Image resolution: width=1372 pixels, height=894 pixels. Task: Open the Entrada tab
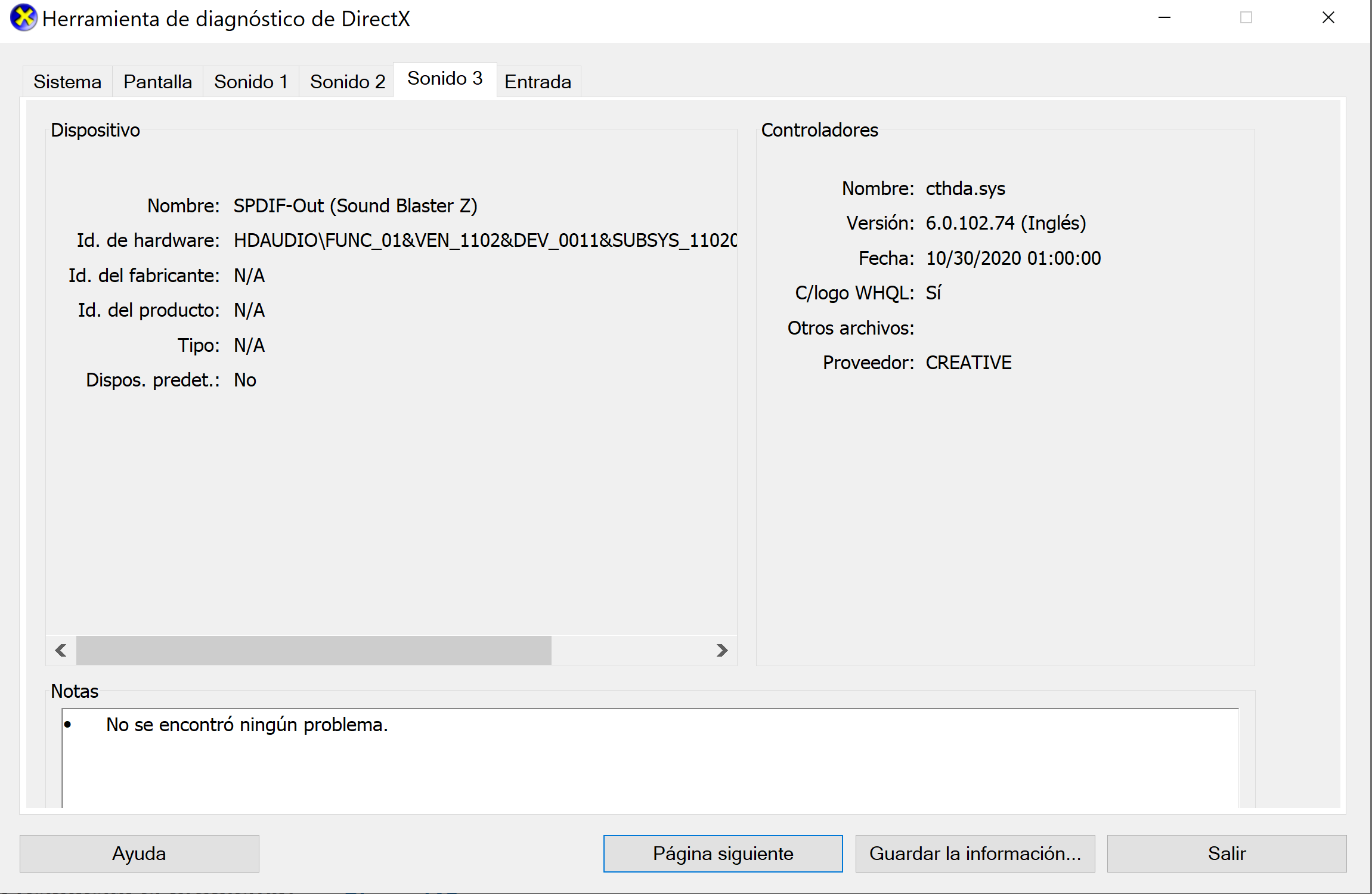[x=538, y=82]
